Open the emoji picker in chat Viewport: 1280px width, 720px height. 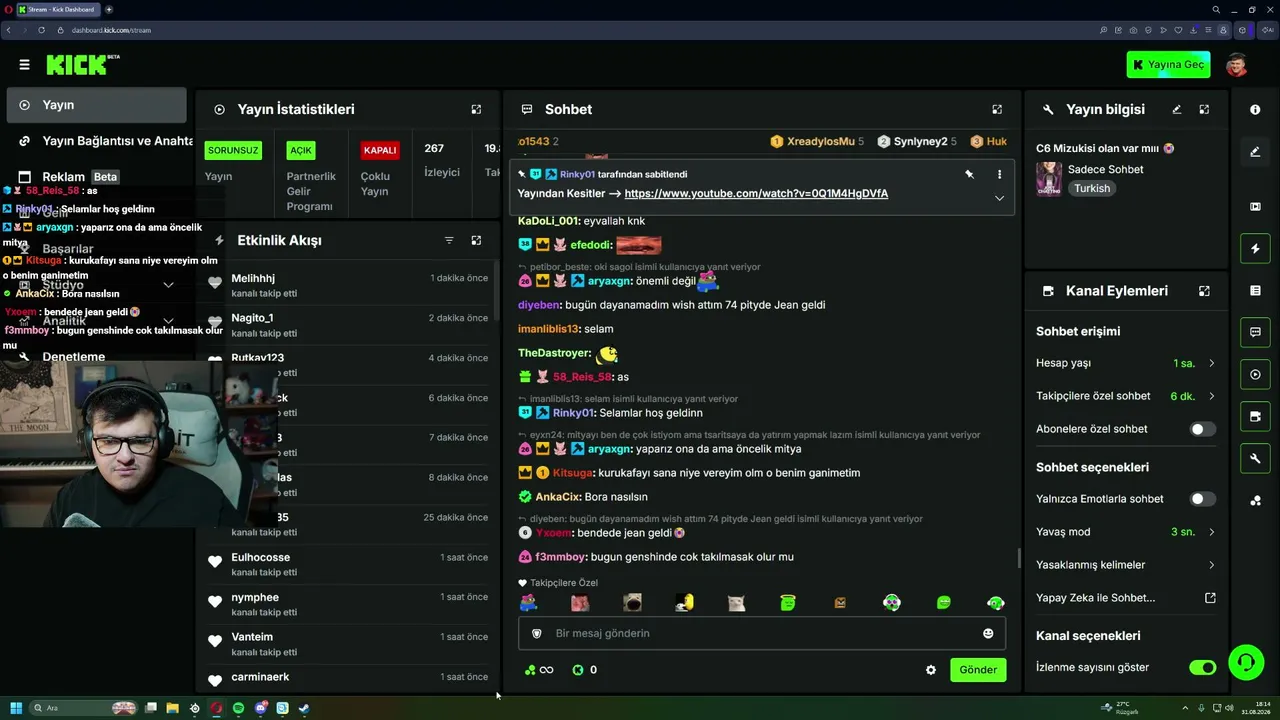coord(988,633)
